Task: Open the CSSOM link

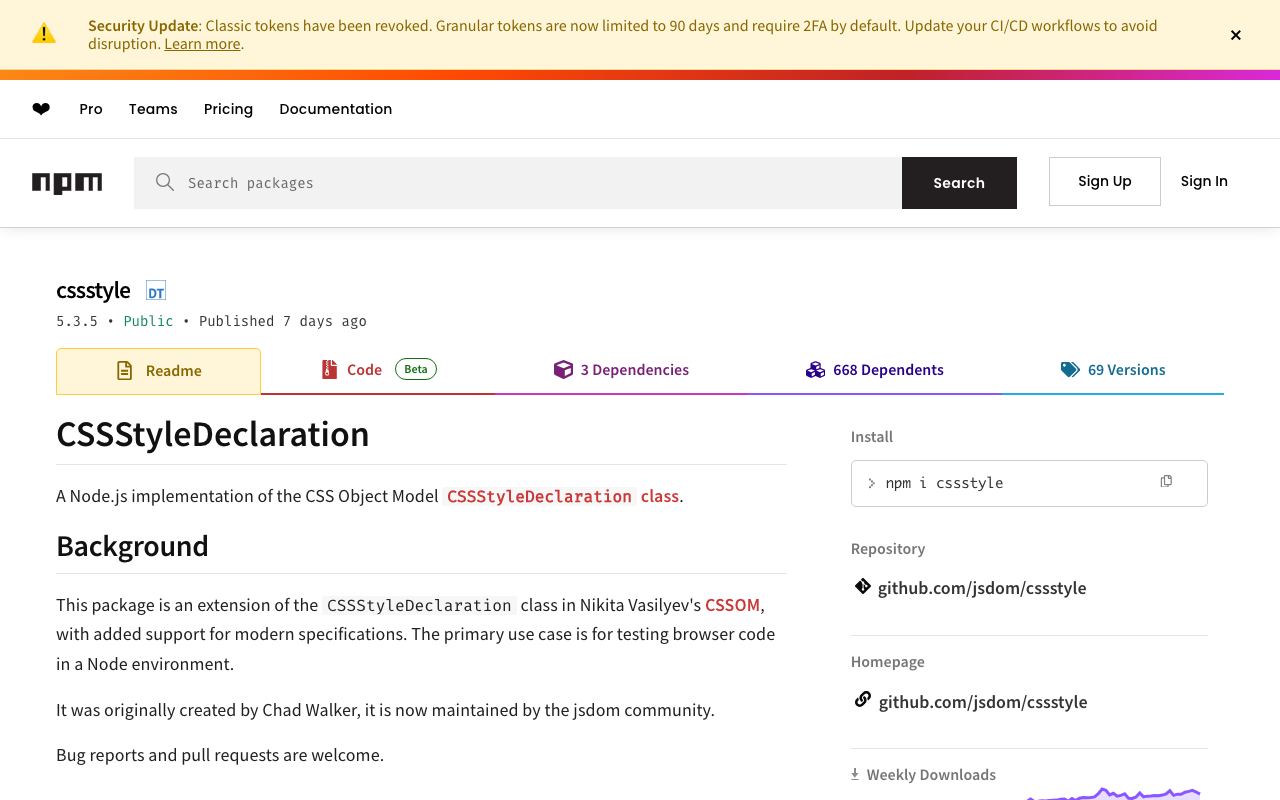Action: [732, 605]
